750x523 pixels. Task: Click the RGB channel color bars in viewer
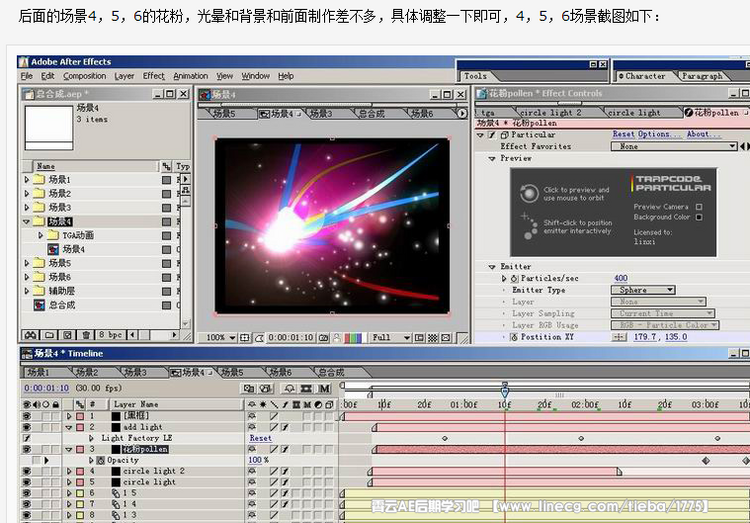(353, 338)
